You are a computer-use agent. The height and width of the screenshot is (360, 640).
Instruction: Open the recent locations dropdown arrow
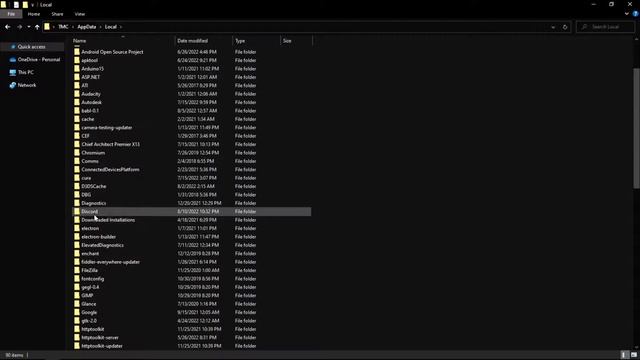tap(29, 27)
